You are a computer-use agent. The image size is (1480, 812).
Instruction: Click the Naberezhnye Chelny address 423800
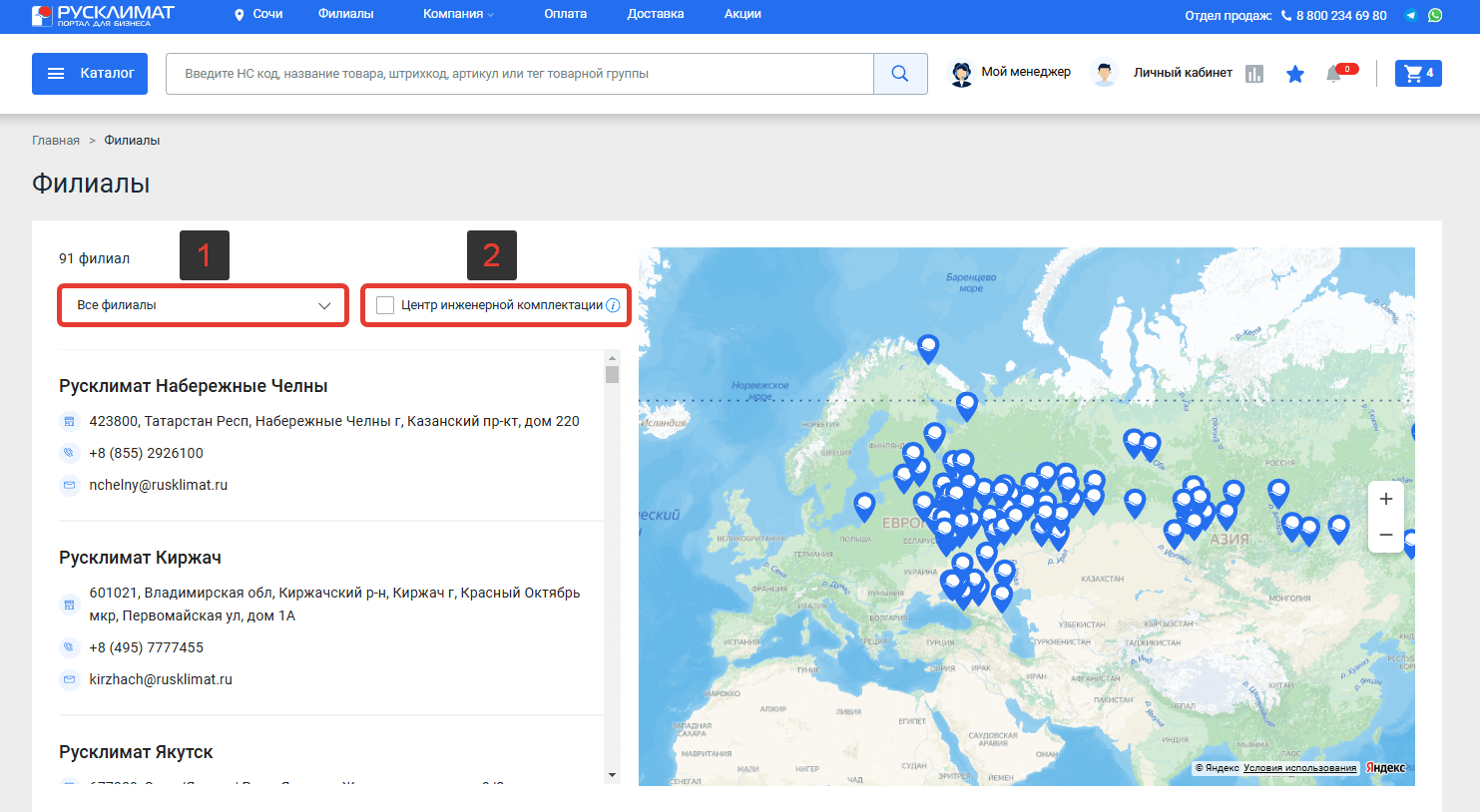point(334,421)
